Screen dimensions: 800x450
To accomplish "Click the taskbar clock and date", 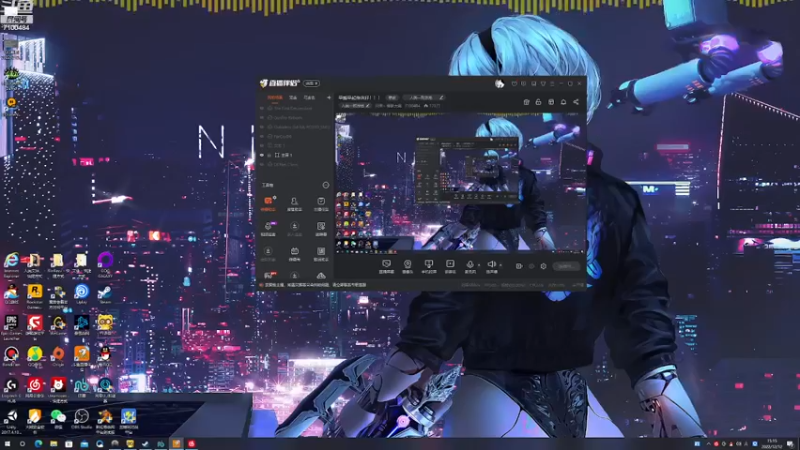I will pos(772,444).
